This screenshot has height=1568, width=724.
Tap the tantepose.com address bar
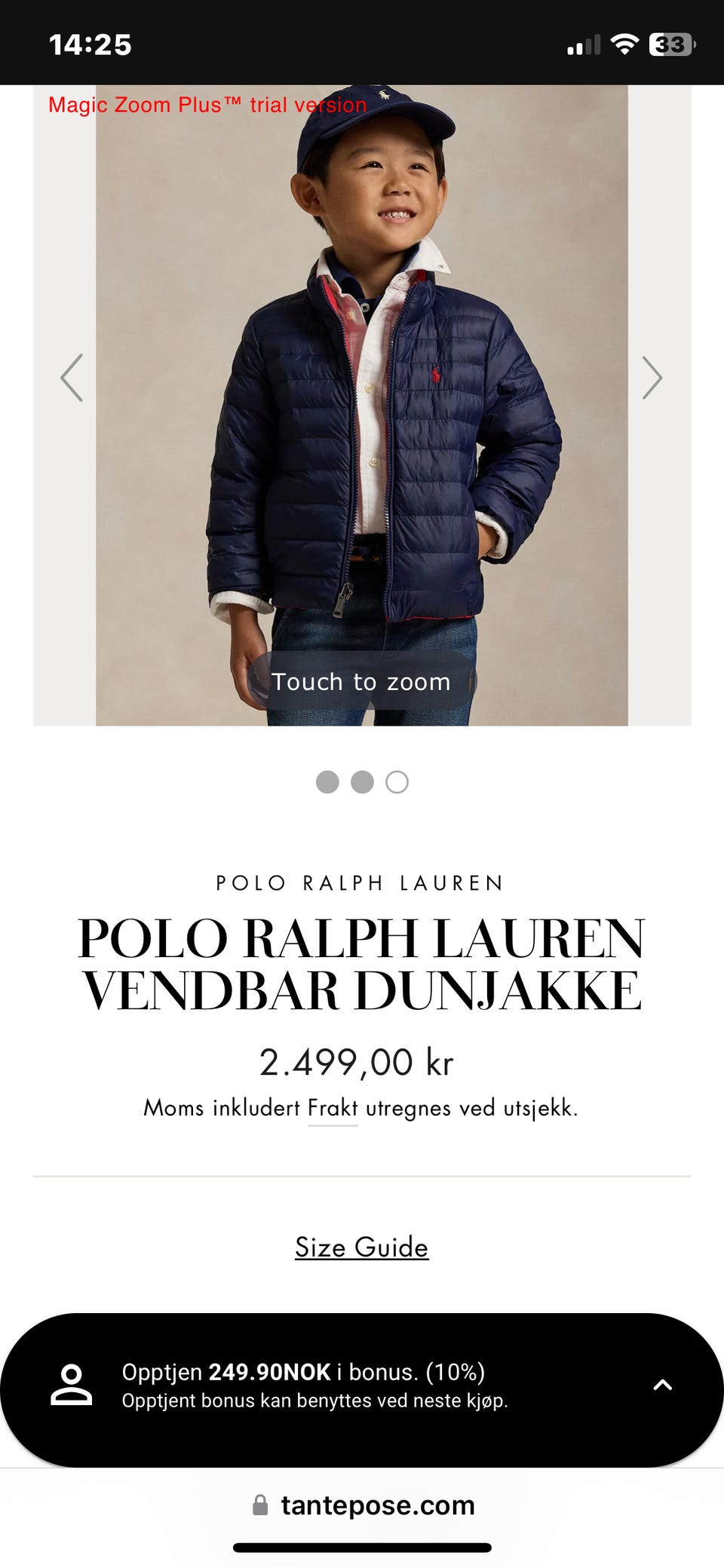(x=362, y=1505)
